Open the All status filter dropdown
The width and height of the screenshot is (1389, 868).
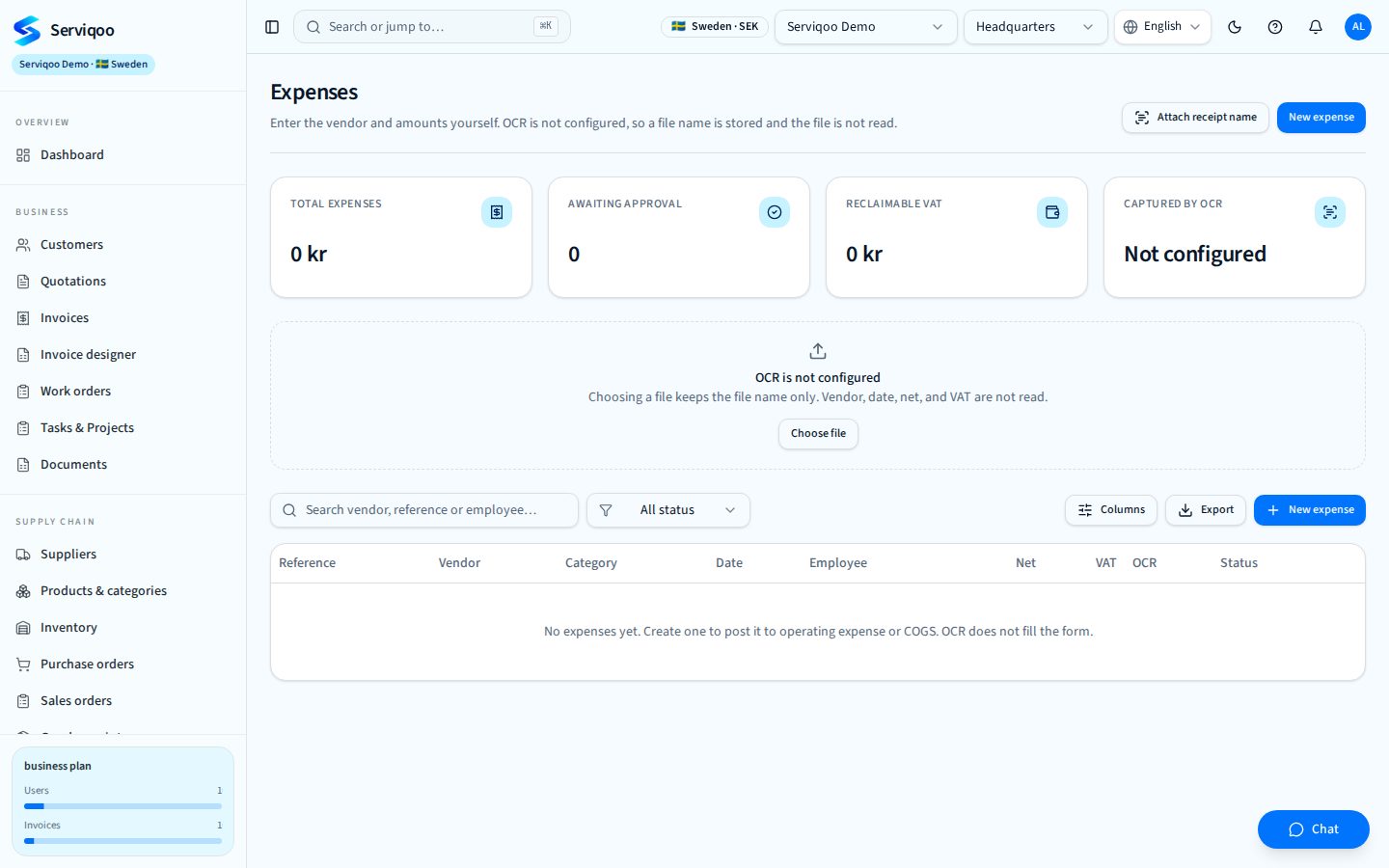[x=668, y=510]
